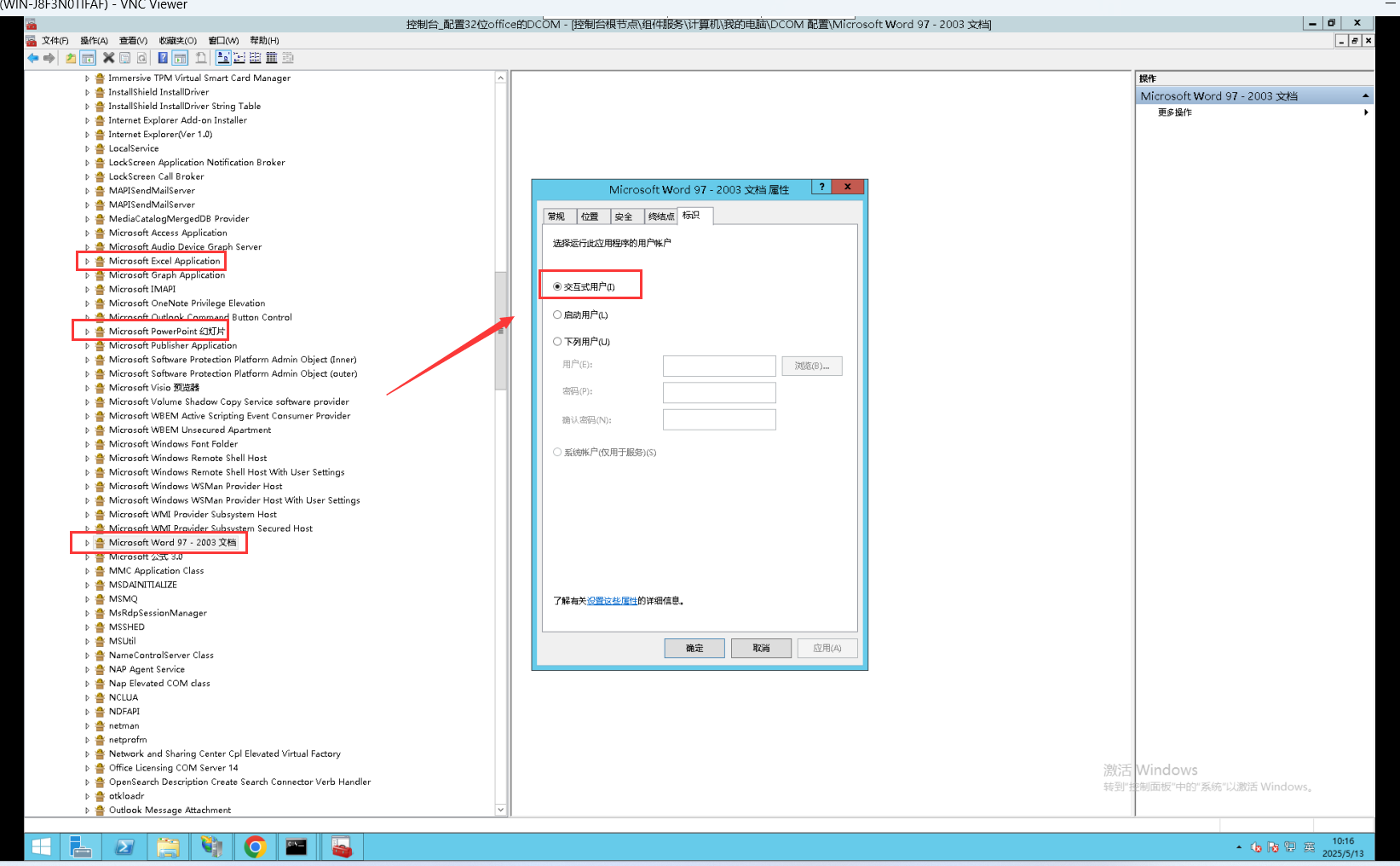Open File Explorer from the taskbar
Viewport: 1400px width, 866px height.
tap(168, 846)
